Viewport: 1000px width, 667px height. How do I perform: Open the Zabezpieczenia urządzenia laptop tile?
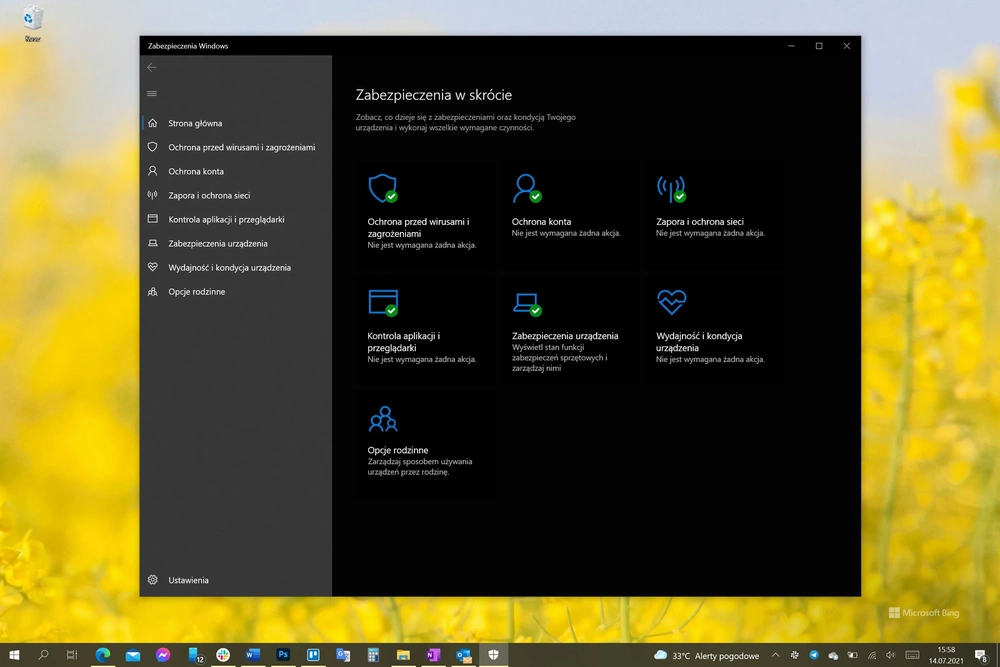[570, 330]
